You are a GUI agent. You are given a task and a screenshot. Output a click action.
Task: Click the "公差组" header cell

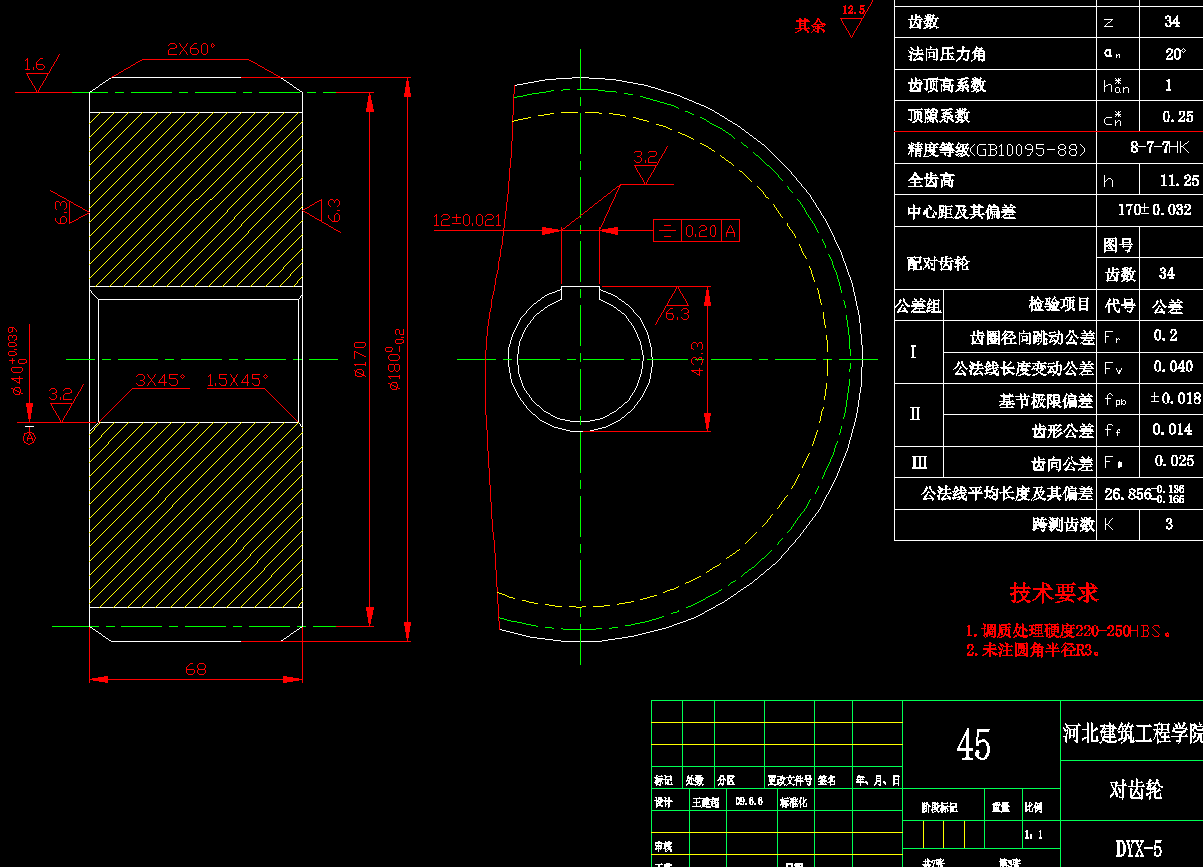[918, 306]
